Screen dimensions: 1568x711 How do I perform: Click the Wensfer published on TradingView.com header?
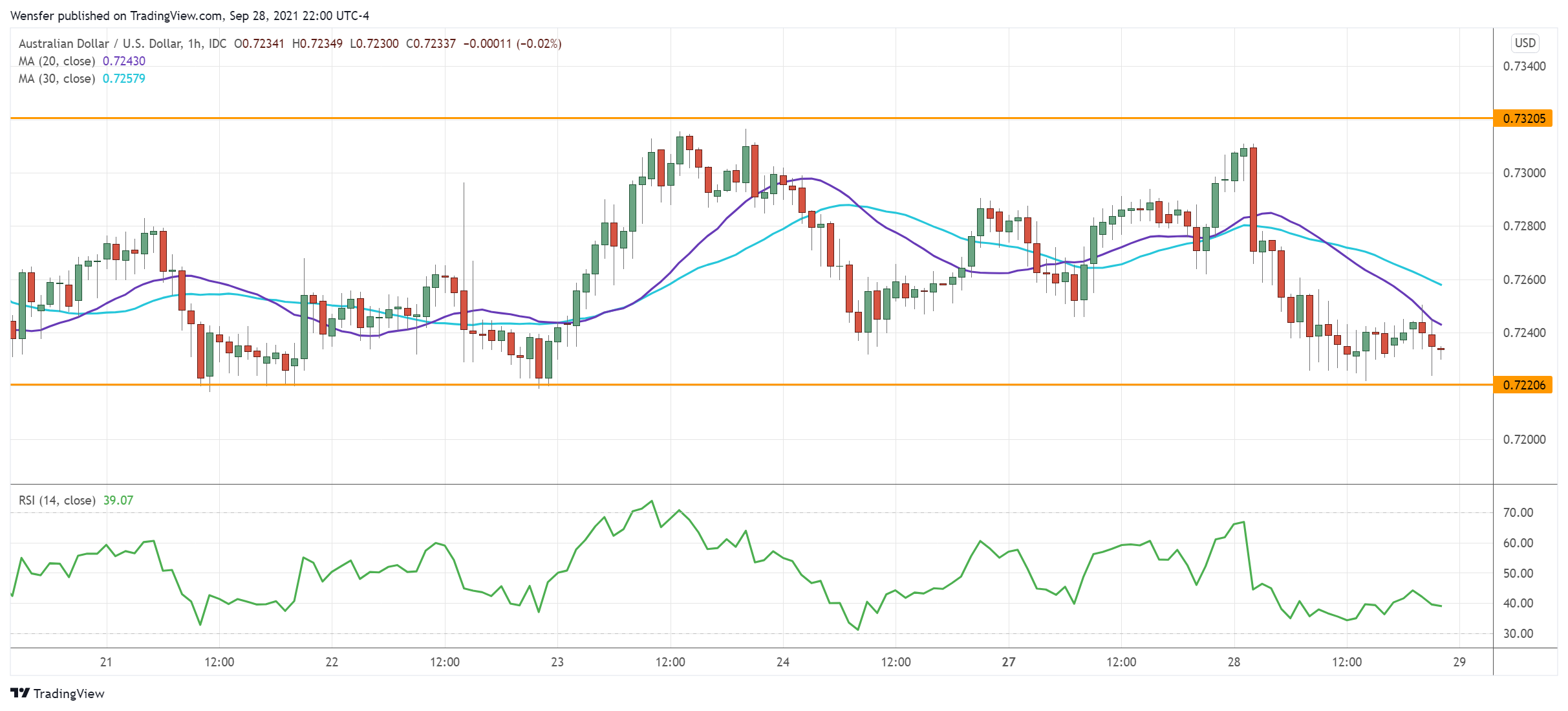tap(189, 16)
